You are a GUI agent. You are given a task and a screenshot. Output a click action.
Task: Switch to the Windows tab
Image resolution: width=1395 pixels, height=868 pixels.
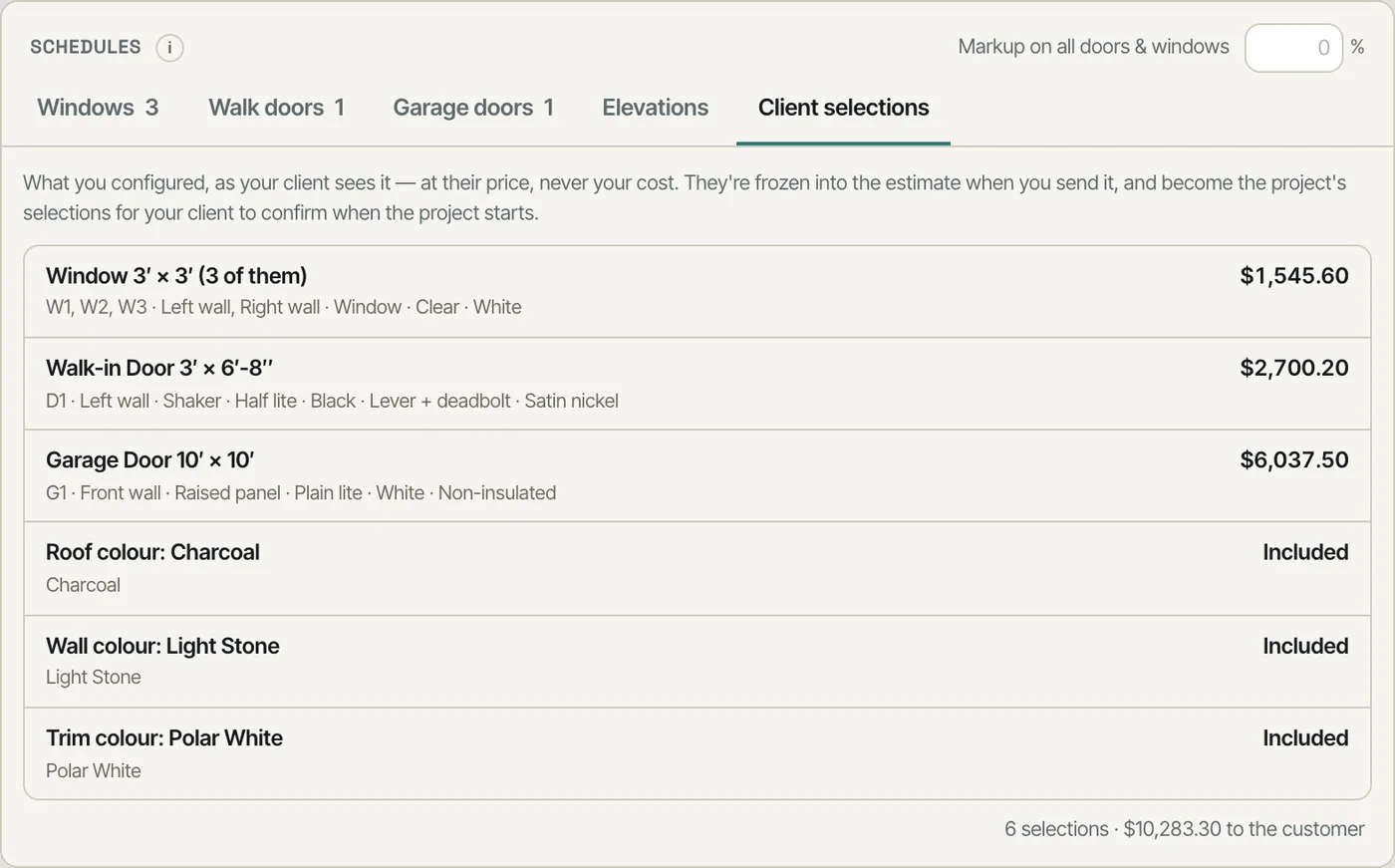(98, 108)
